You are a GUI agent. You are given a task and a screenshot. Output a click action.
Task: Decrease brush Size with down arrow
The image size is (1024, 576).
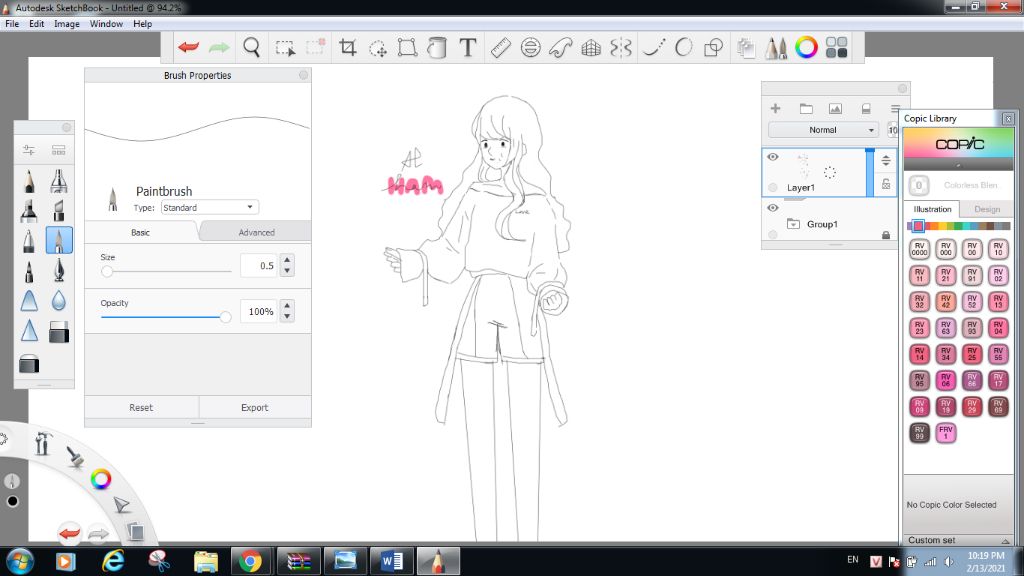coord(287,270)
